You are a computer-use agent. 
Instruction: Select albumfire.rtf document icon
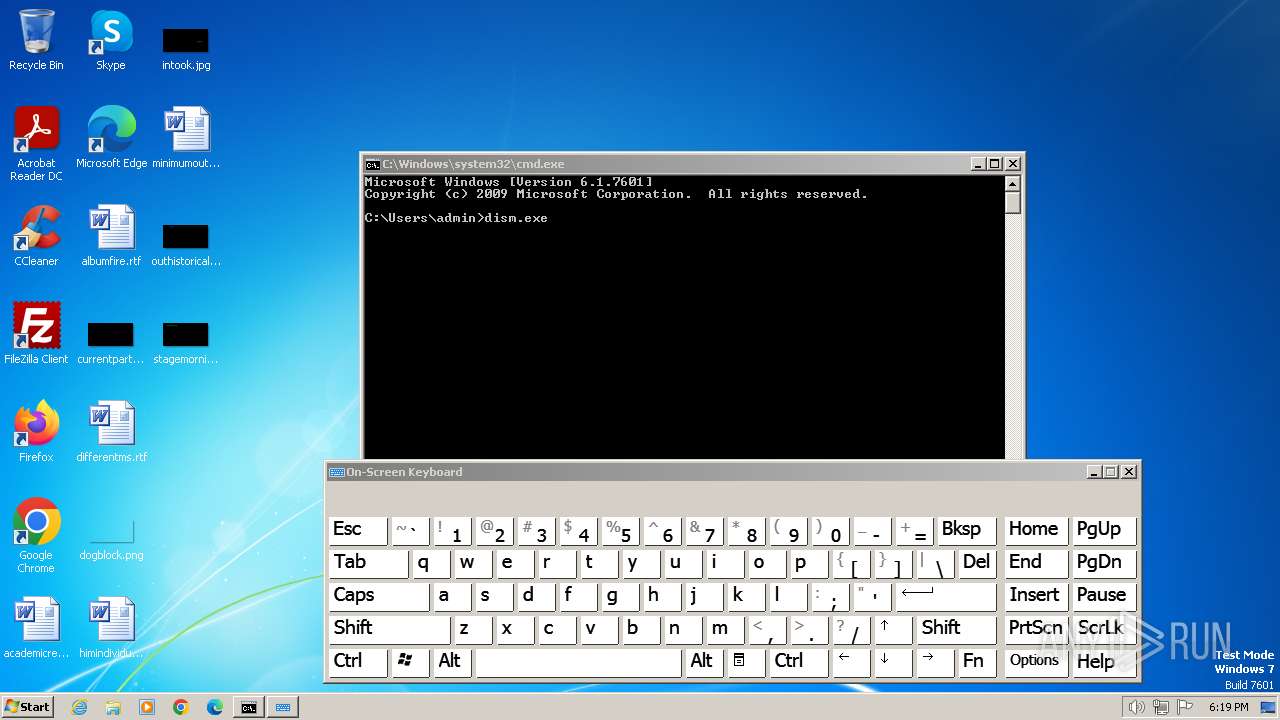(111, 236)
